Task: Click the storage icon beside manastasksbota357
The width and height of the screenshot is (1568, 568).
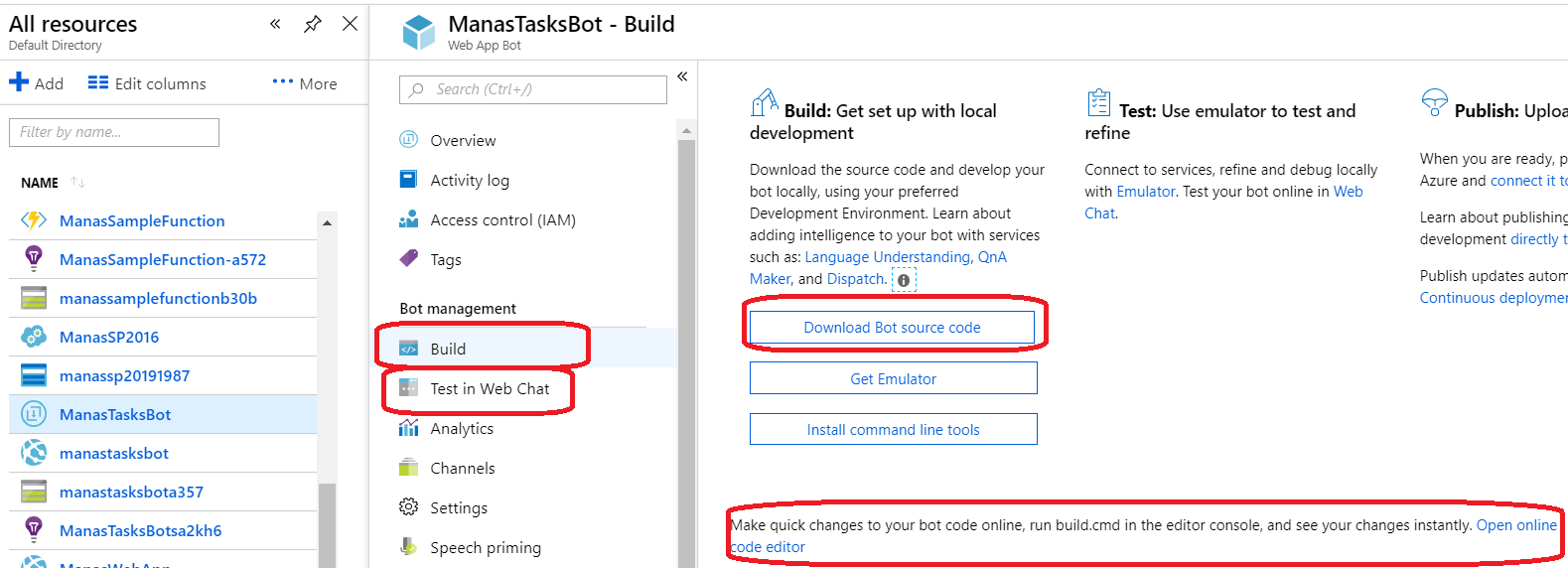Action: [34, 492]
